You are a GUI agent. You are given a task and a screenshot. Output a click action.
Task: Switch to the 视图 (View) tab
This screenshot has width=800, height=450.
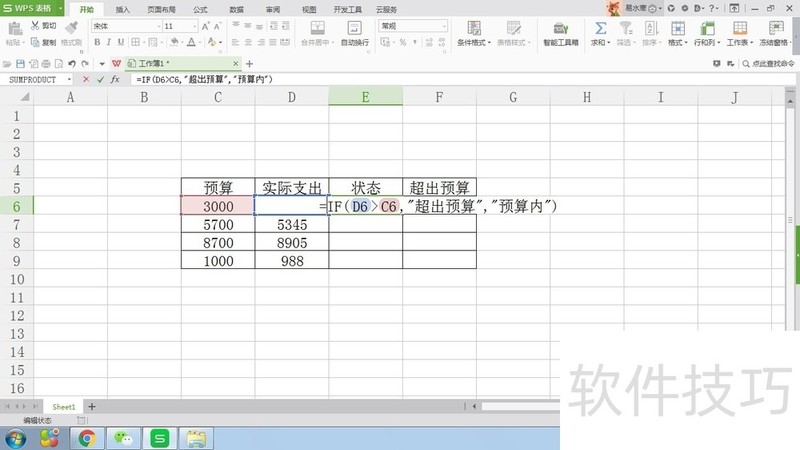309,10
